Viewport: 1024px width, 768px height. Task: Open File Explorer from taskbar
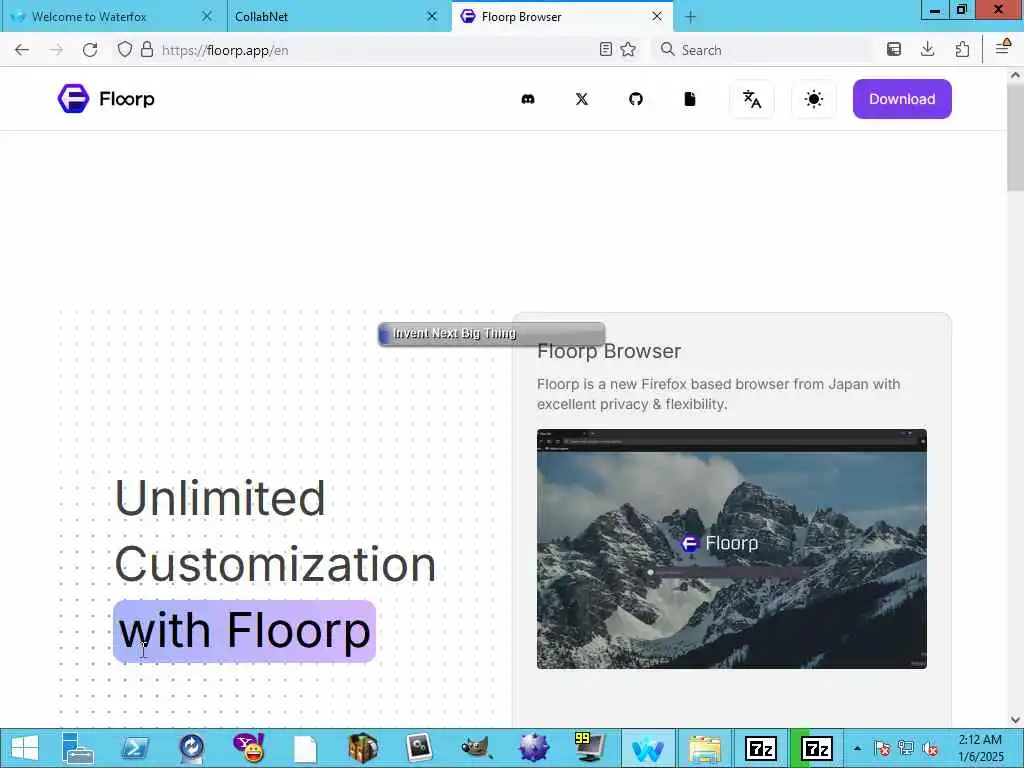tap(704, 748)
